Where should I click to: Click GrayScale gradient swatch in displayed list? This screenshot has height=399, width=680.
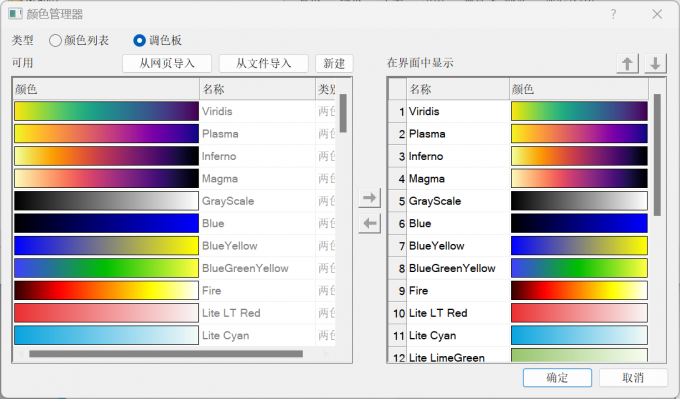pos(579,201)
